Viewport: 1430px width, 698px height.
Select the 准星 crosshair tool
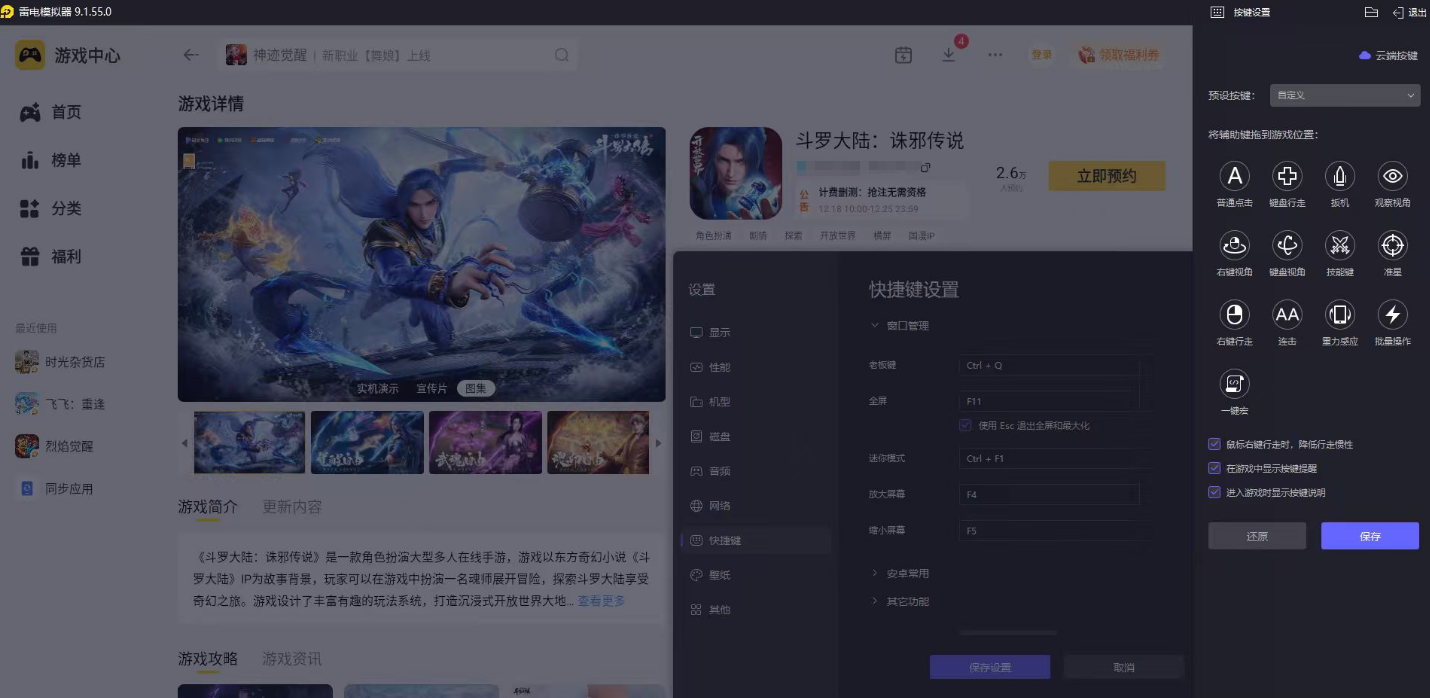1393,245
